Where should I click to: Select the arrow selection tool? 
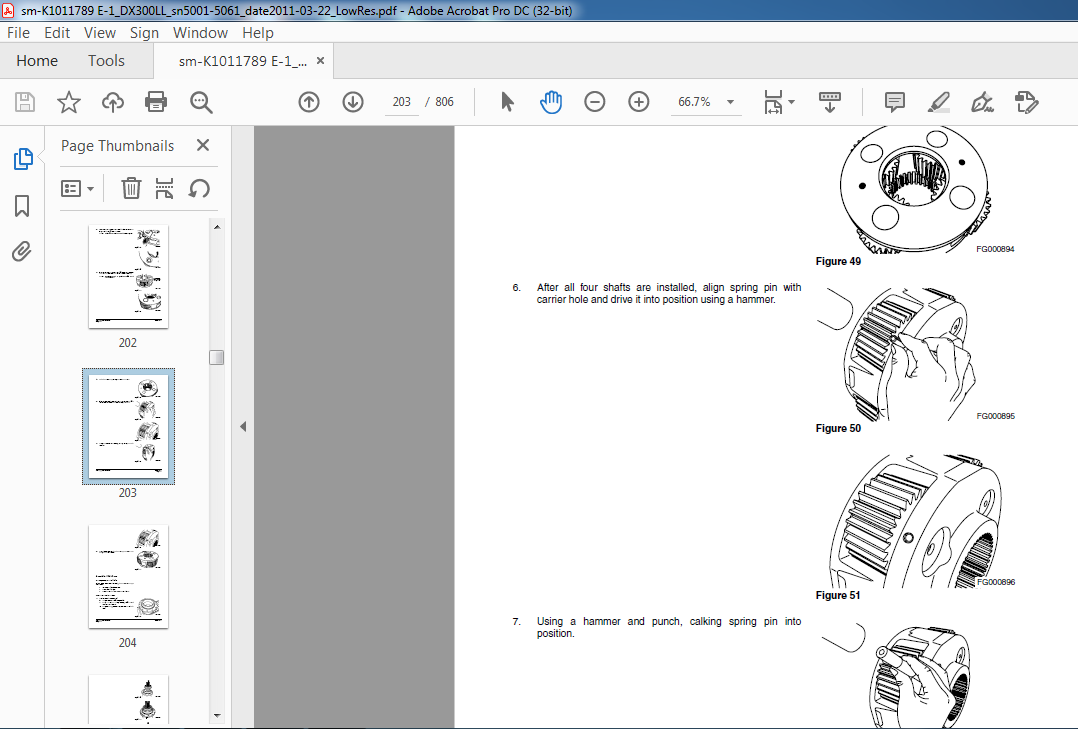507,102
